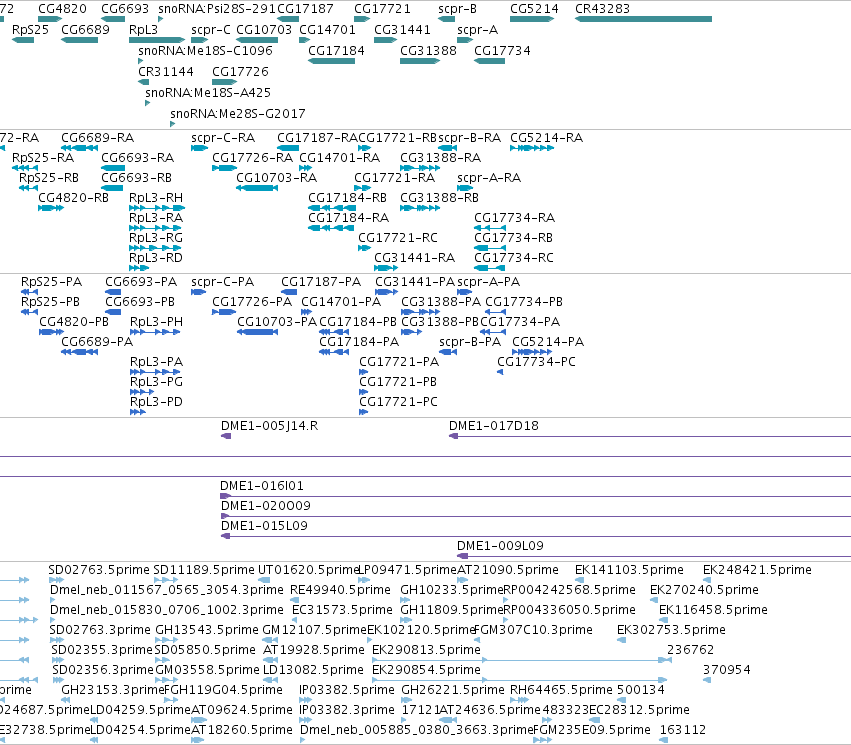Click the snoRNA:Me18S-A425 label

pyautogui.click(x=208, y=92)
